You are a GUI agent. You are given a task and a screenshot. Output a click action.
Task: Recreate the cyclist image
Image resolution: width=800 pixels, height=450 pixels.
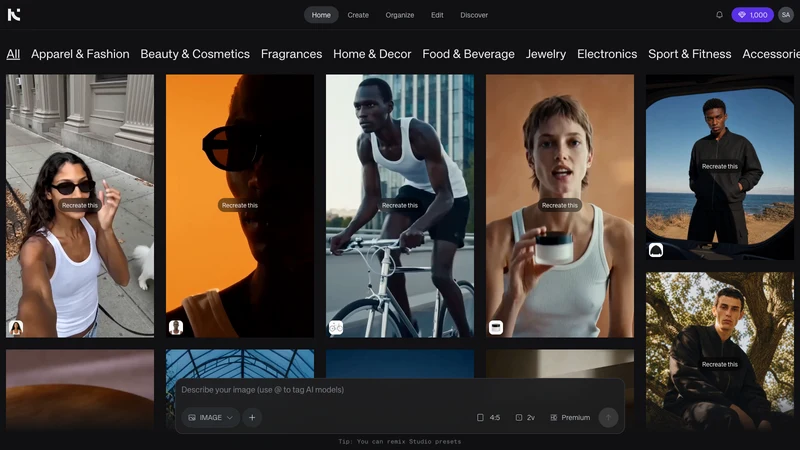[x=399, y=205]
